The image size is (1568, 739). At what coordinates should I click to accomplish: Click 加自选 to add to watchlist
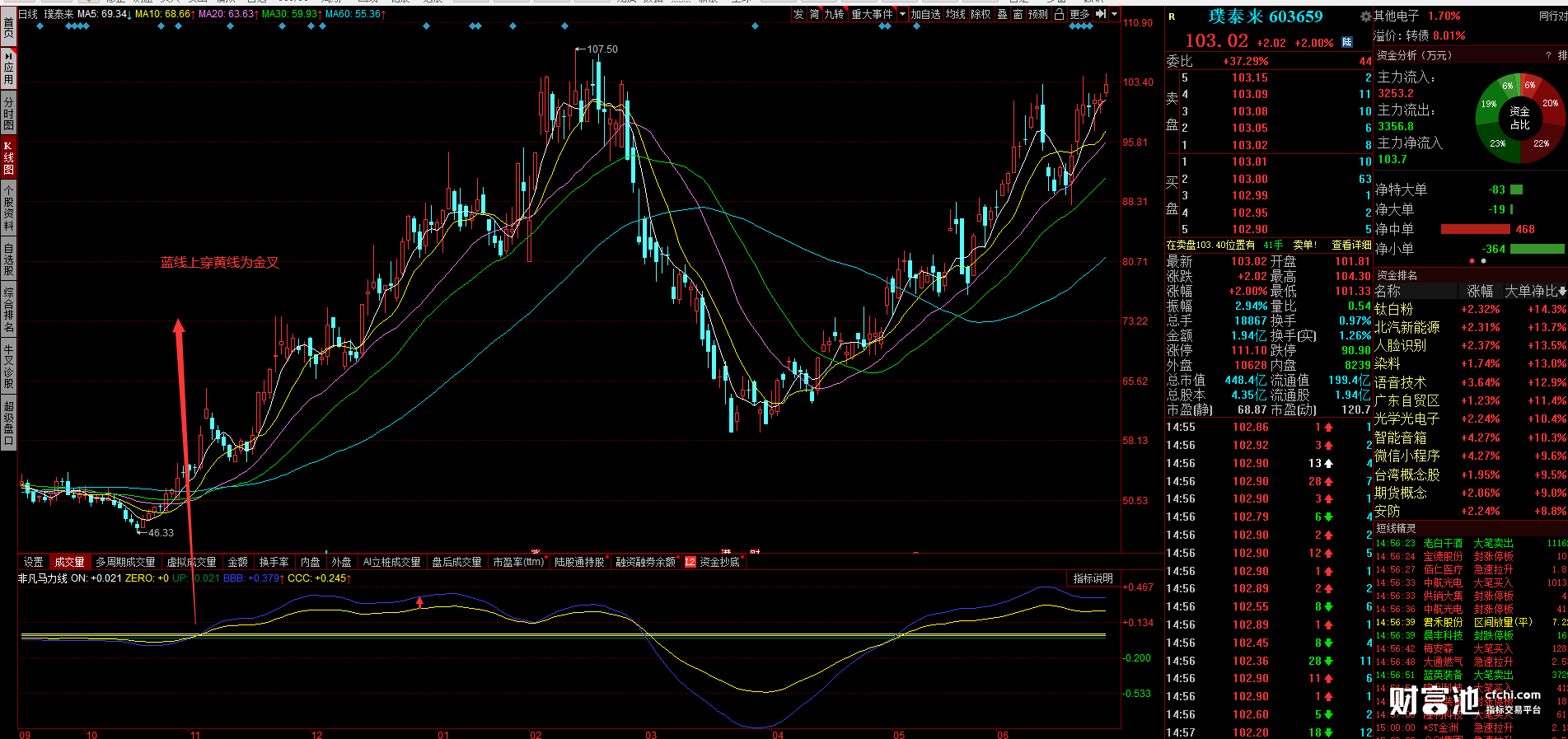point(925,14)
